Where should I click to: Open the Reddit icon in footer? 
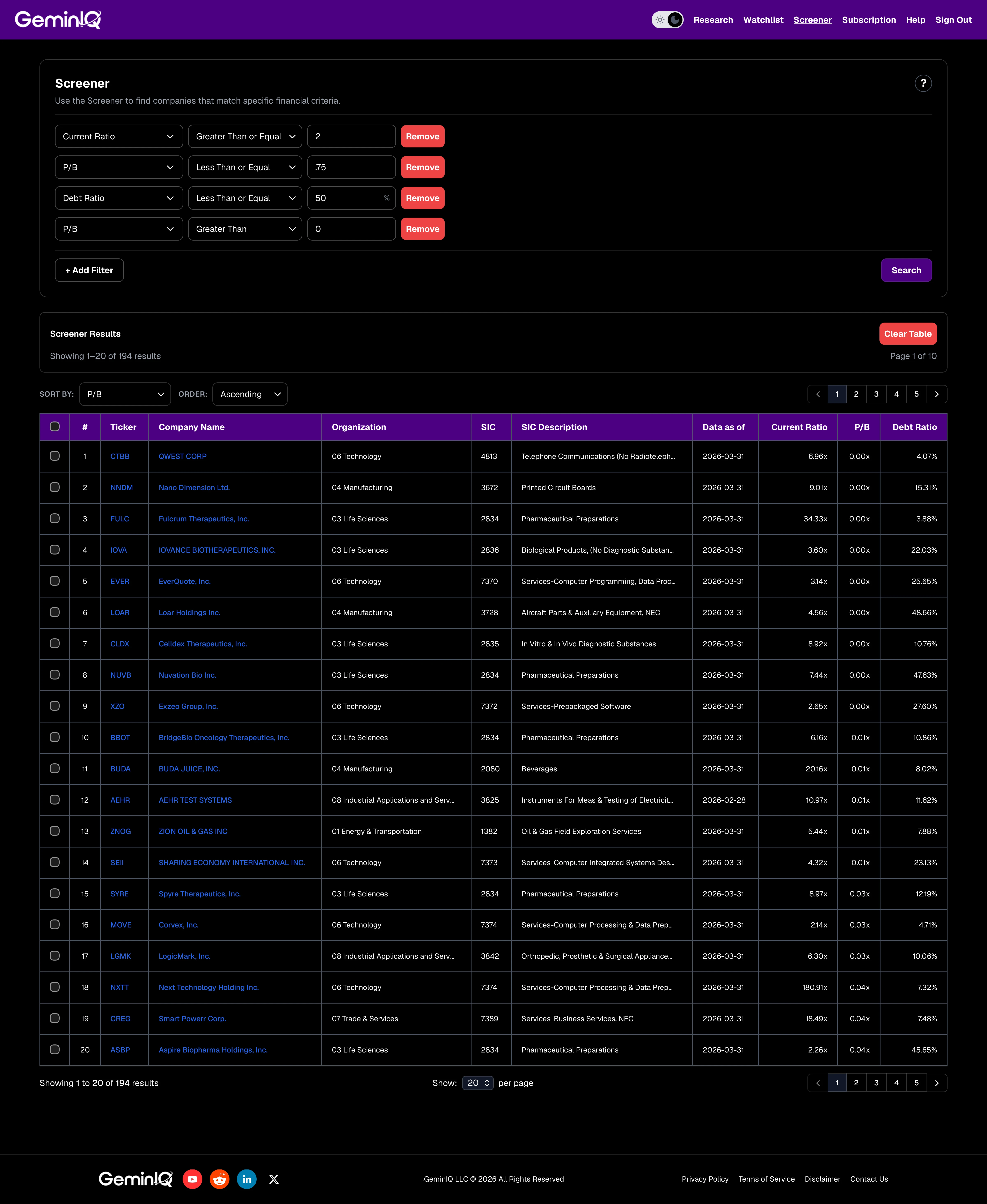219,1179
